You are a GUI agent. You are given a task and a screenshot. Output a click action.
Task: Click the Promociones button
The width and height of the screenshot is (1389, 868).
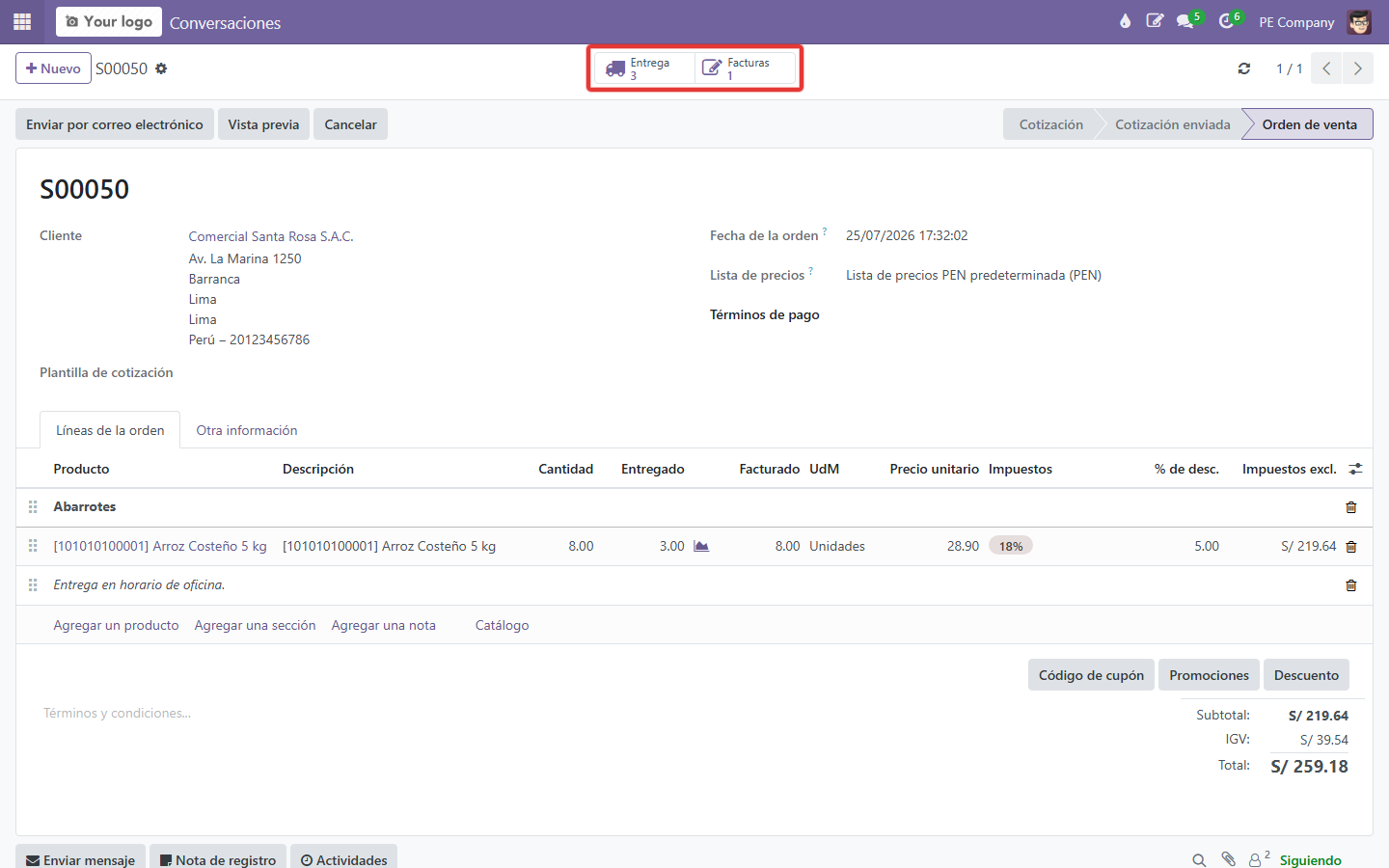(x=1209, y=675)
